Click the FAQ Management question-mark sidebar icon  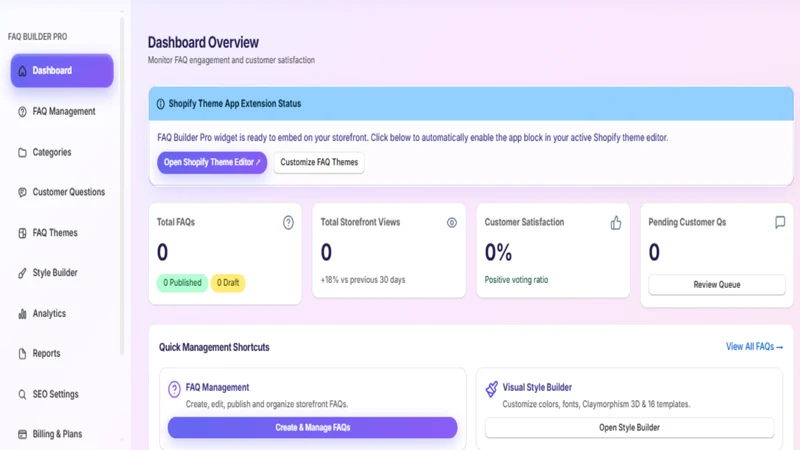pyautogui.click(x=22, y=112)
